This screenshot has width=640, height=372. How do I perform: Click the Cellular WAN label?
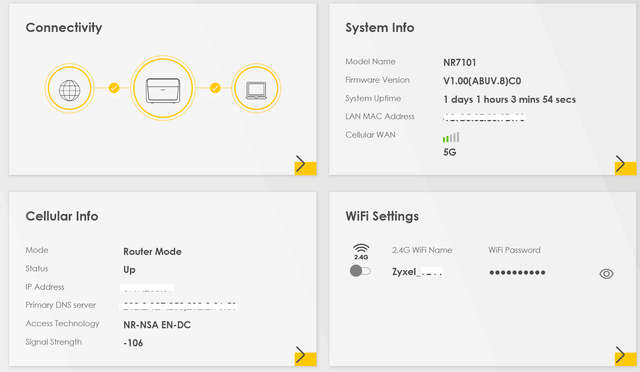[371, 135]
